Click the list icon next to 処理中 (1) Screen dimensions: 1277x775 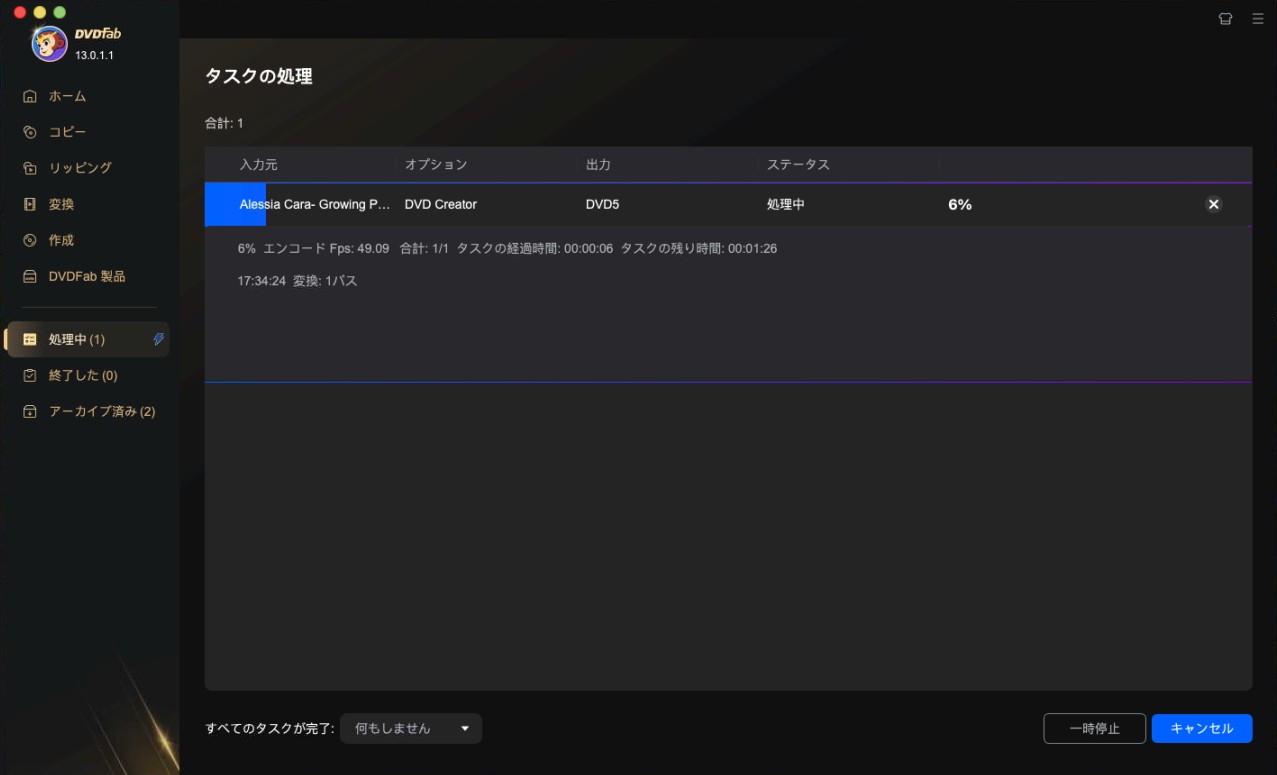pyautogui.click(x=30, y=339)
